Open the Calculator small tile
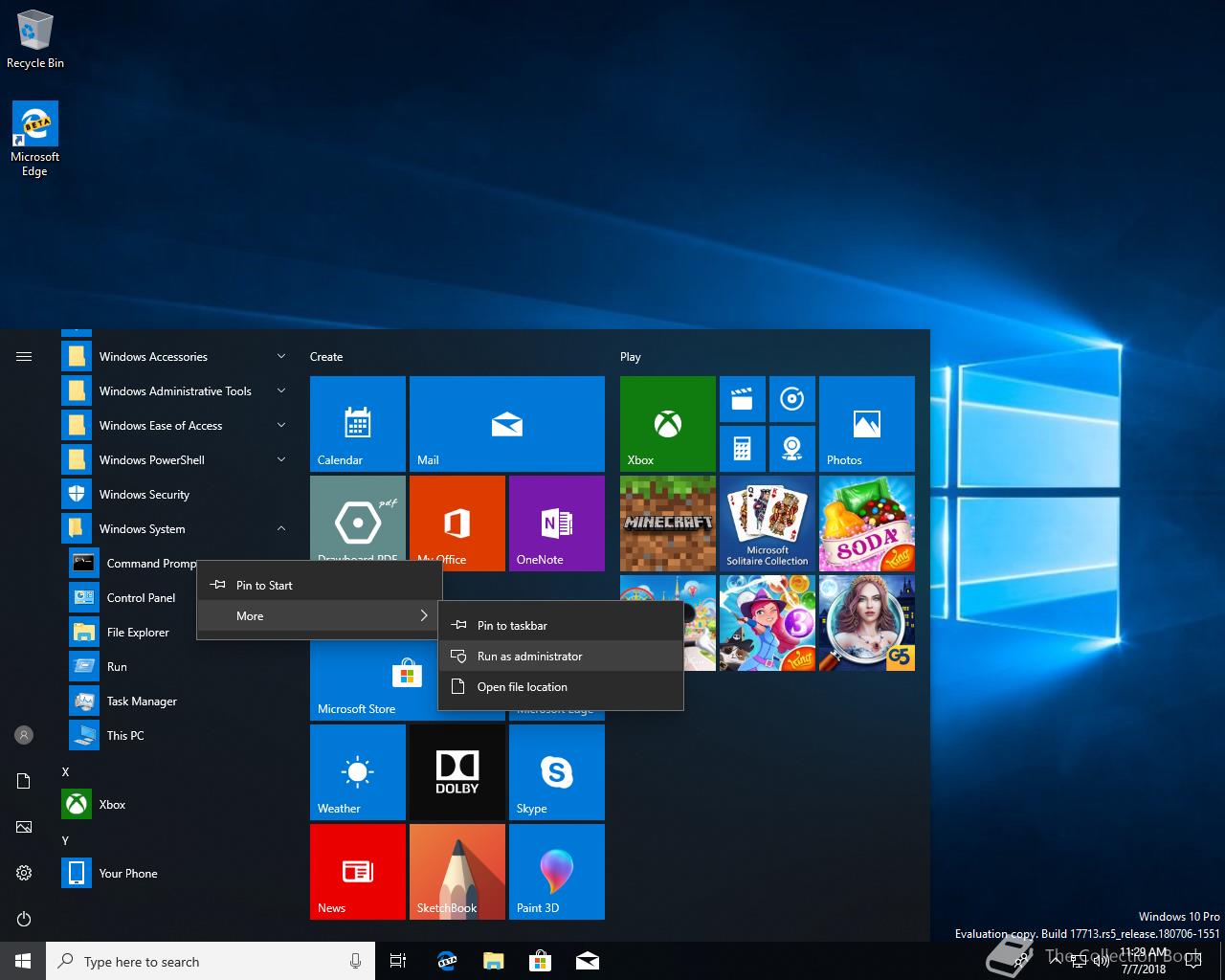 pos(742,449)
